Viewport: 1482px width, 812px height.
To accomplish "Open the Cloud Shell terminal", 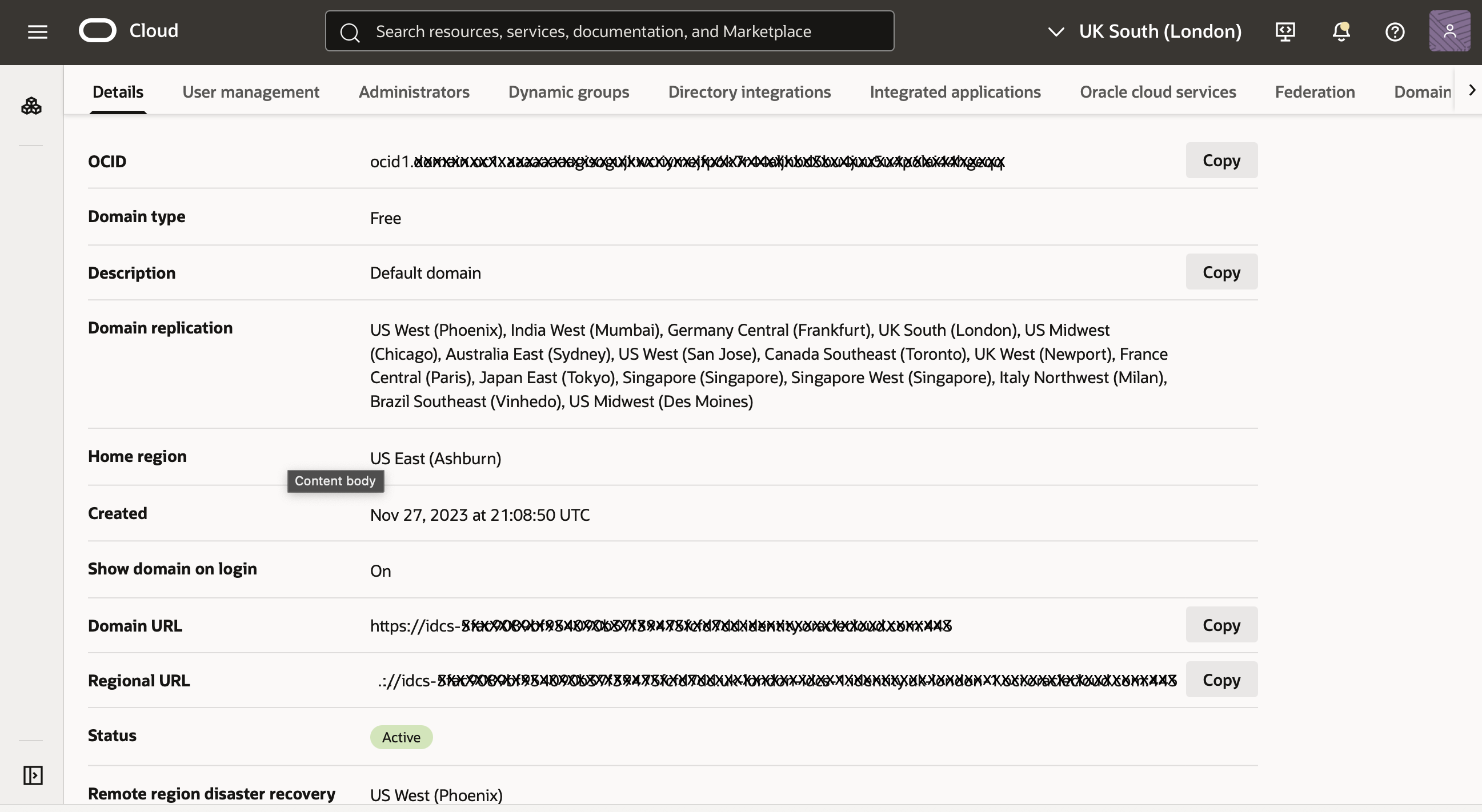I will pyautogui.click(x=1285, y=31).
